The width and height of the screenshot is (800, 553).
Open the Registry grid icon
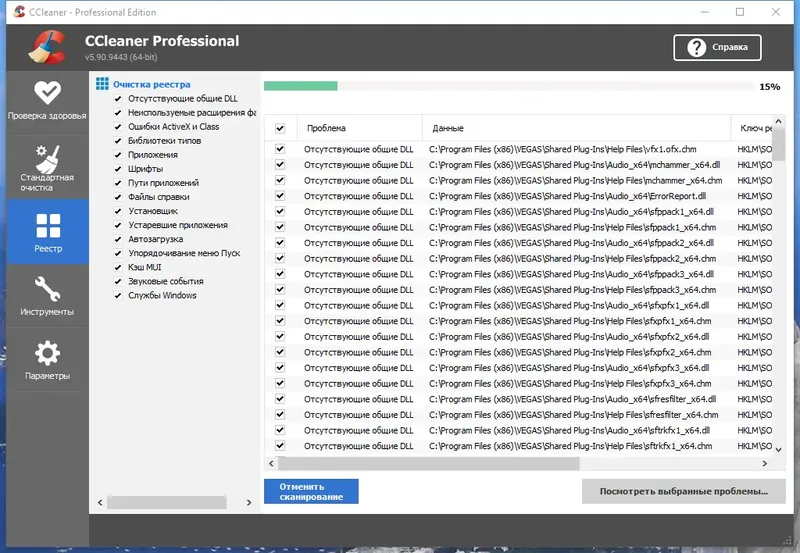47,226
